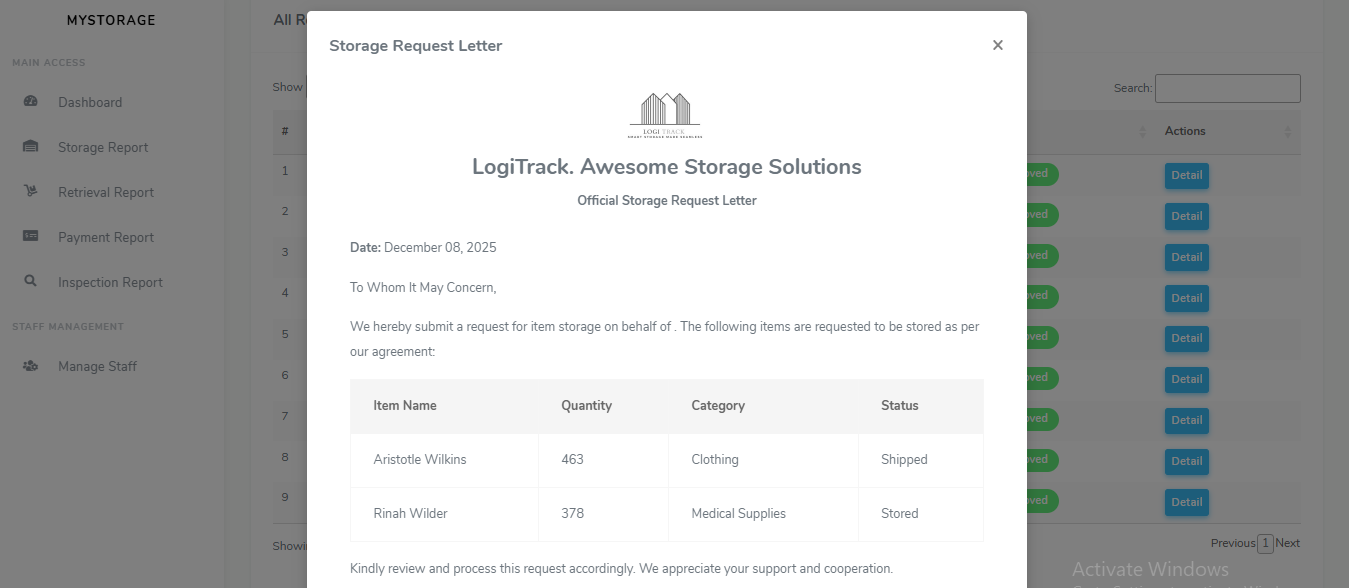This screenshot has height=588, width=1349.
Task: Click the Payment Report card icon
Action: click(x=30, y=237)
